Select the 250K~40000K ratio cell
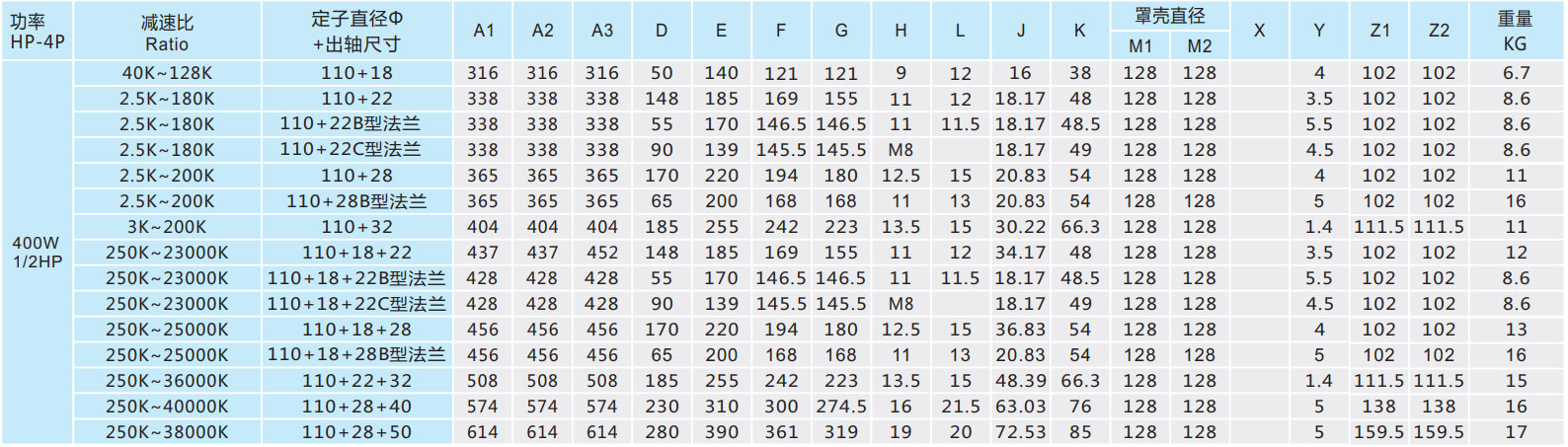Screen dimensions: 1568x447 (167, 407)
